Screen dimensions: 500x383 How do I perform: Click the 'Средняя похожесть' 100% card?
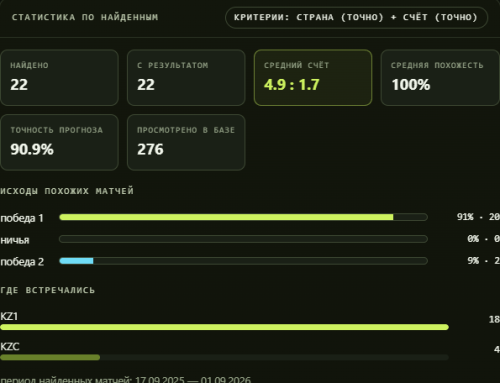point(440,78)
